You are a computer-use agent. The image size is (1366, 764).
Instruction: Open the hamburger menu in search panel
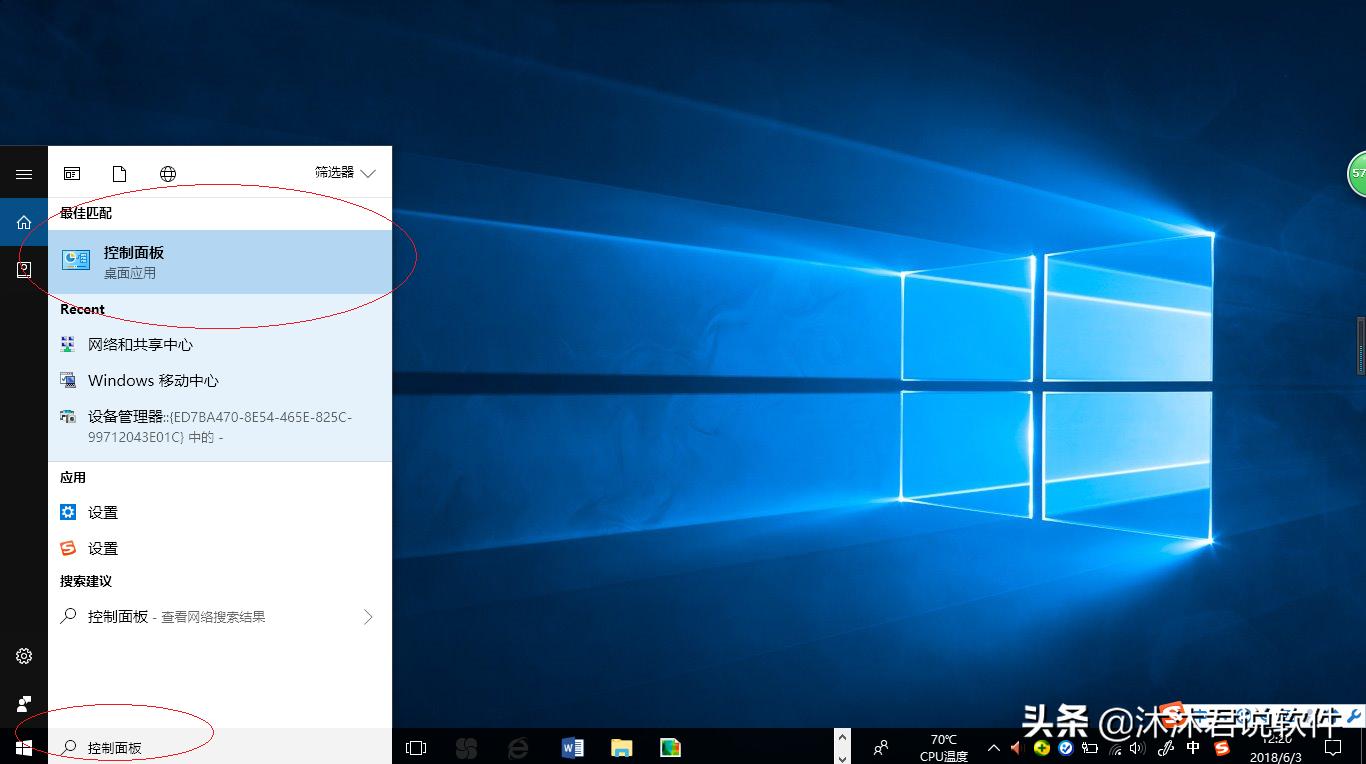(x=23, y=172)
